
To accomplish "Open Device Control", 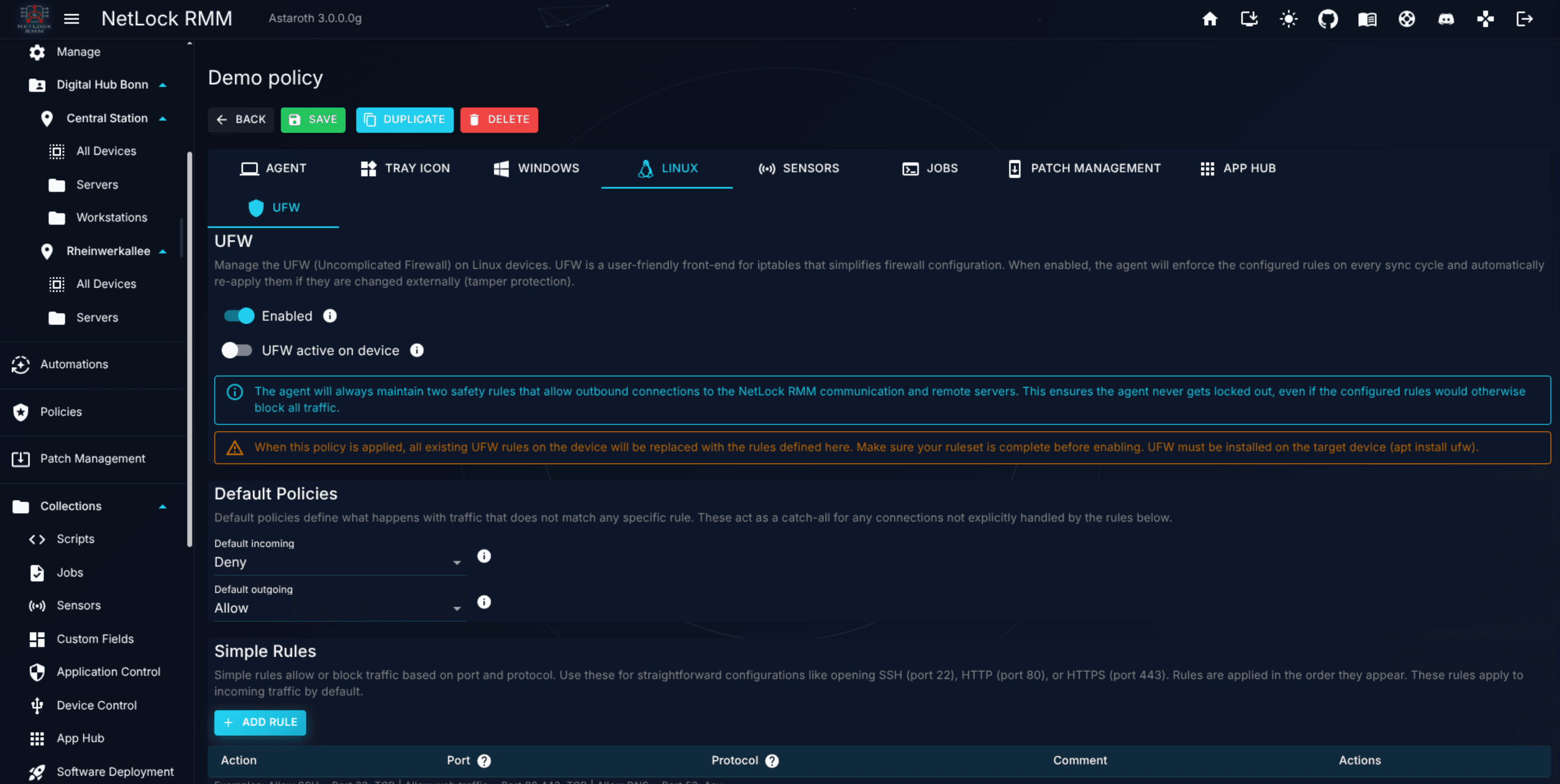I will point(97,705).
